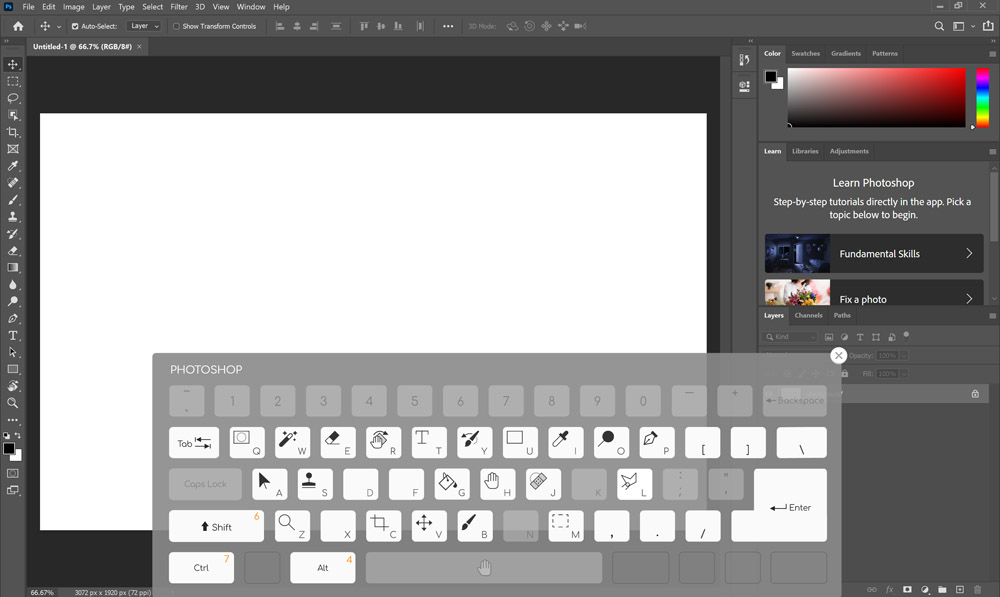The width and height of the screenshot is (1000, 597).
Task: Toggle the pixel layer filter in Layers panel
Action: [829, 337]
